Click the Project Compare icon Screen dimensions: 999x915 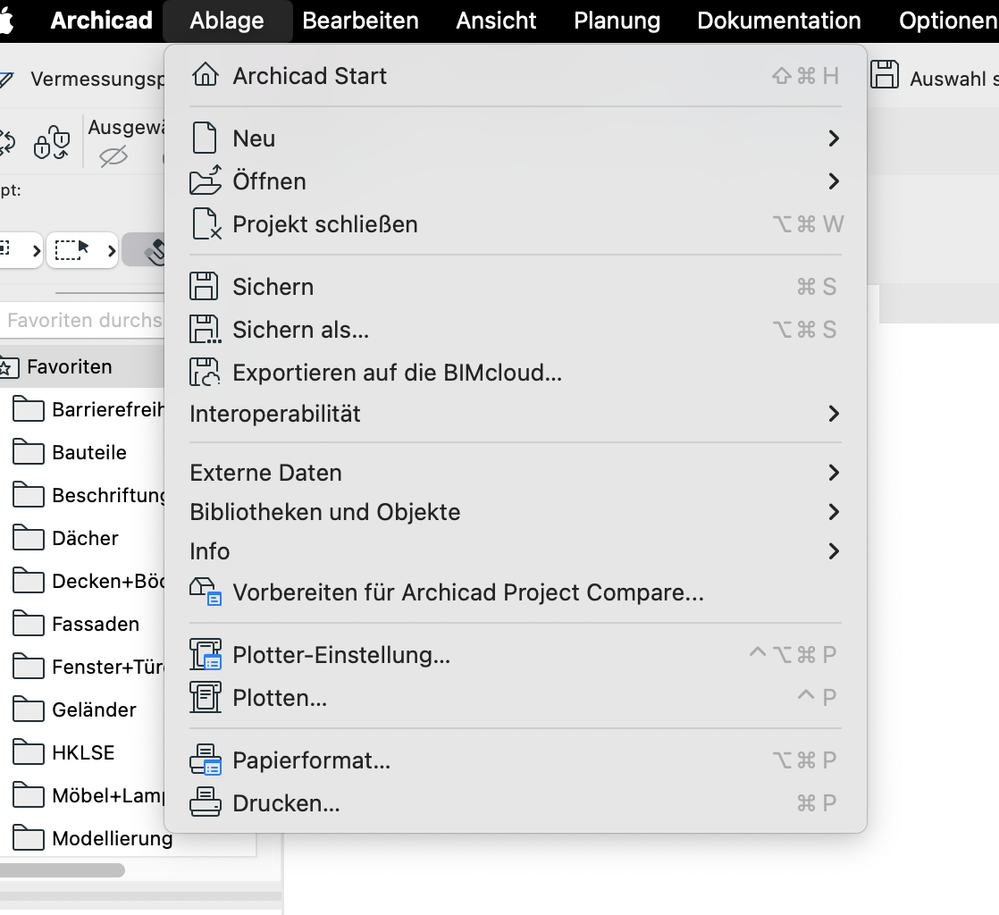(205, 593)
